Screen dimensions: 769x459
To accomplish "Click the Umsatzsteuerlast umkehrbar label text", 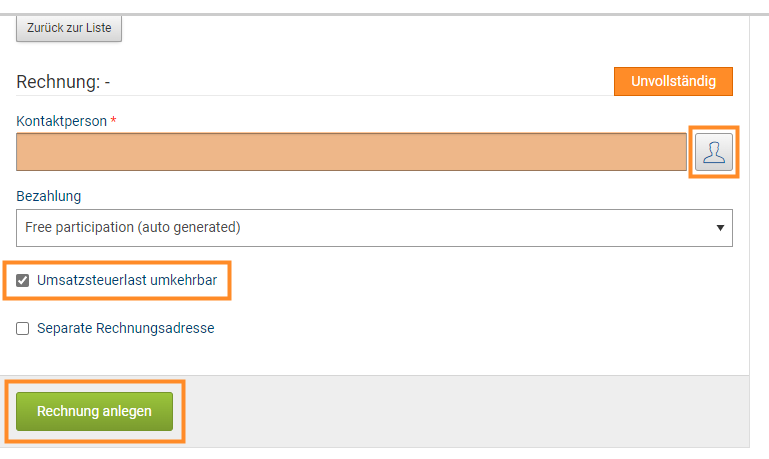I will click(126, 280).
